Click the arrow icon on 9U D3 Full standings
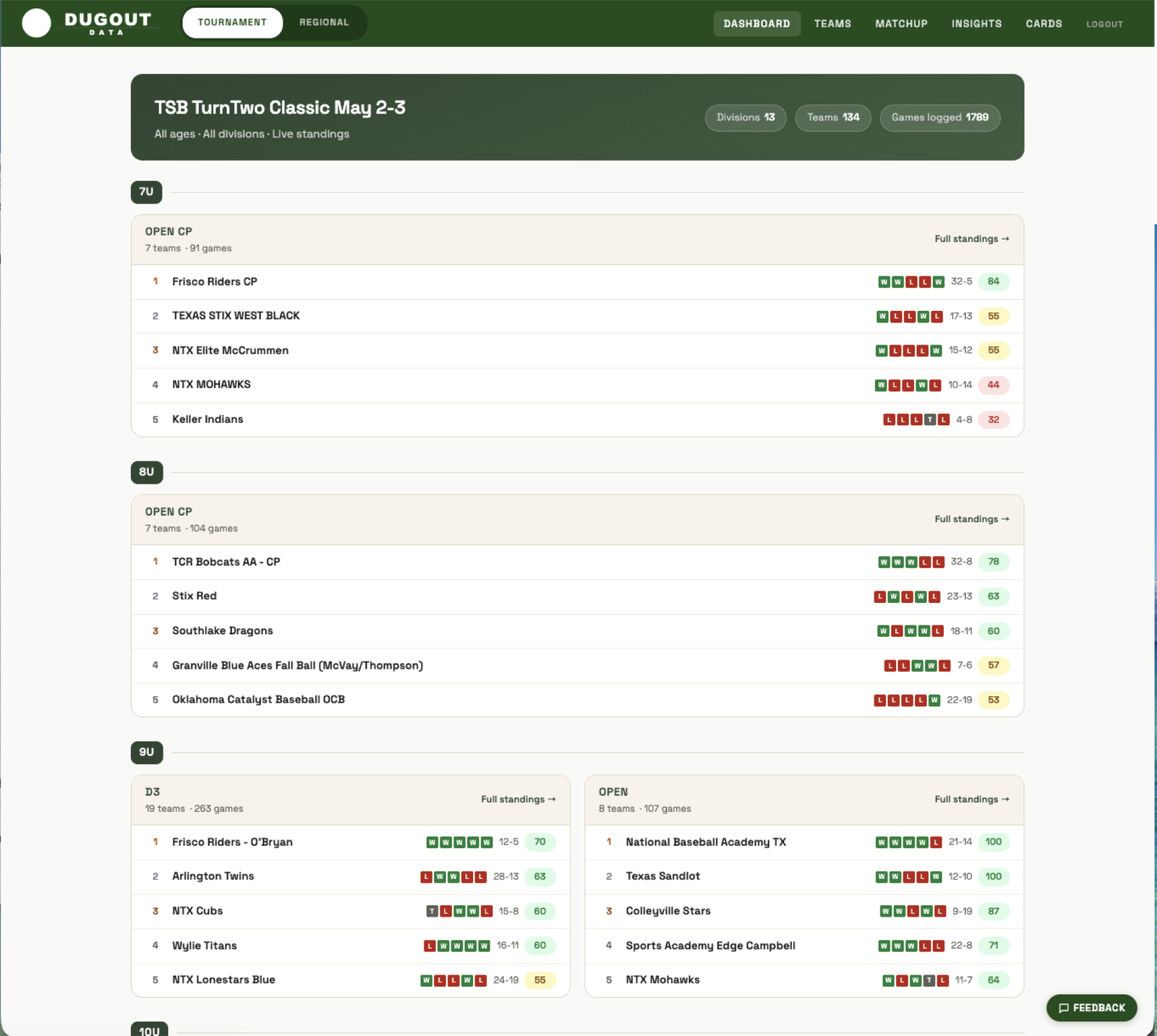The image size is (1157, 1036). pos(552,799)
